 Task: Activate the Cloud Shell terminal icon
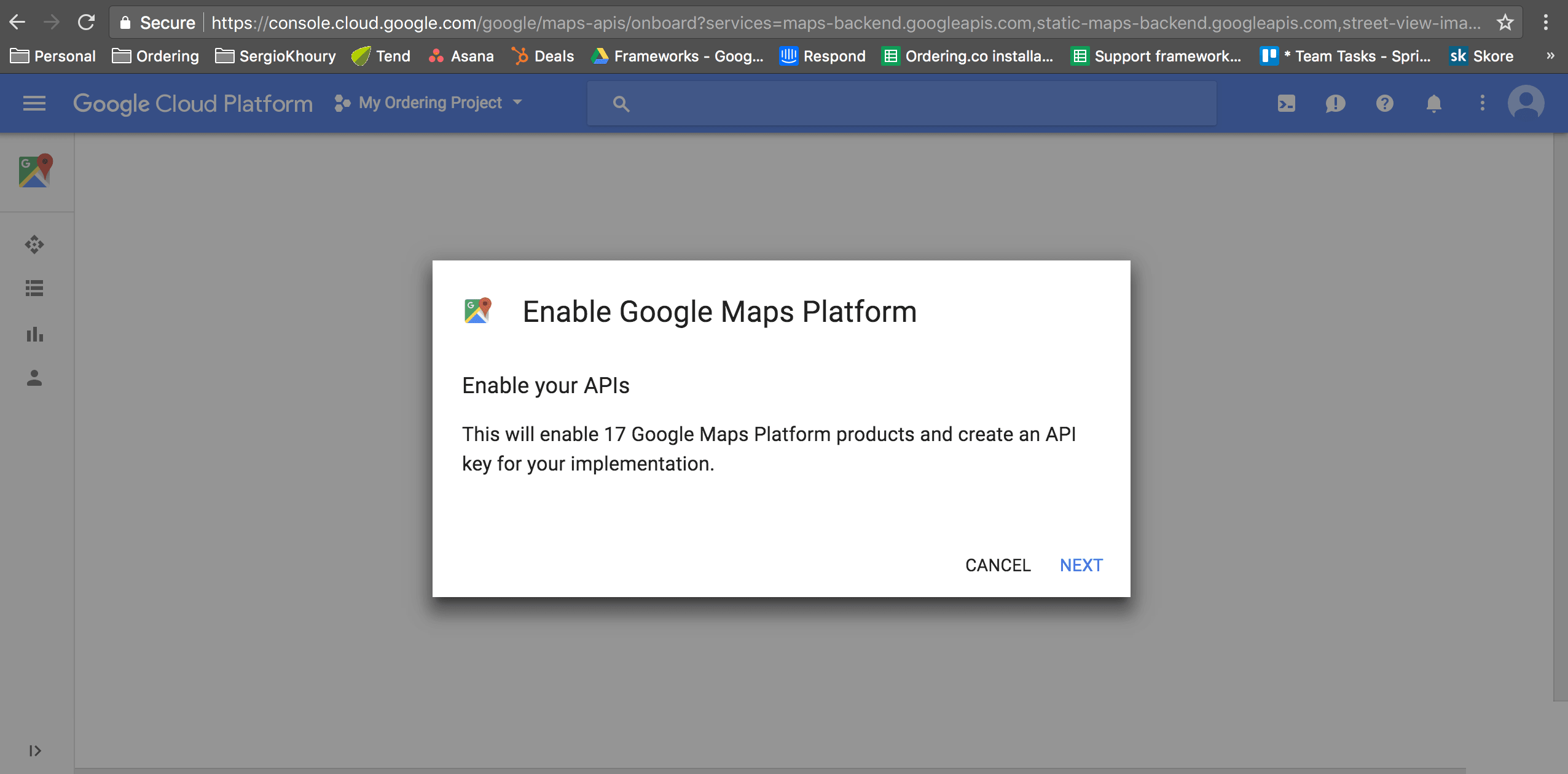point(1286,103)
